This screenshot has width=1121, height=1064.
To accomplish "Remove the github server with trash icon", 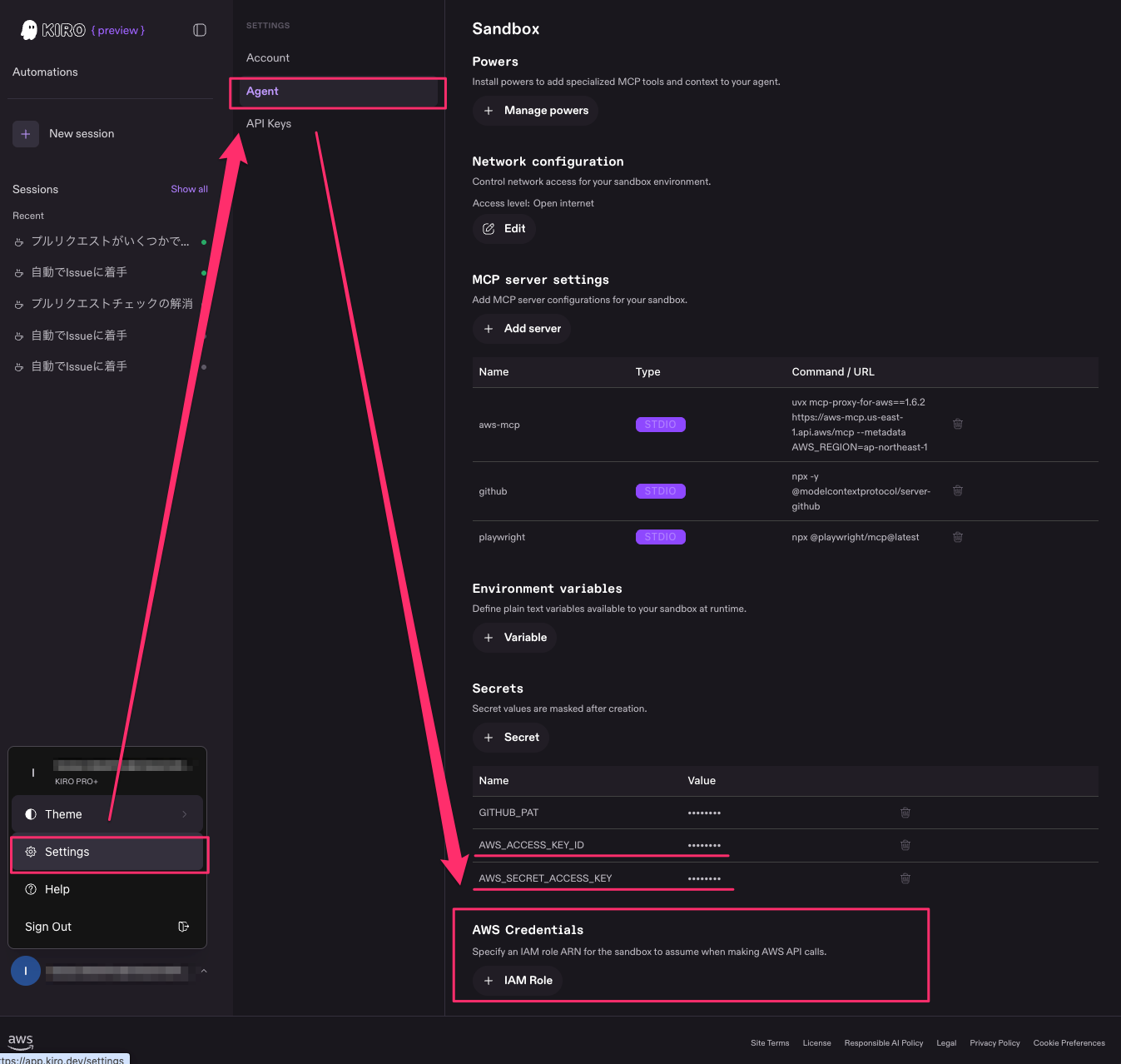I will coord(958,490).
